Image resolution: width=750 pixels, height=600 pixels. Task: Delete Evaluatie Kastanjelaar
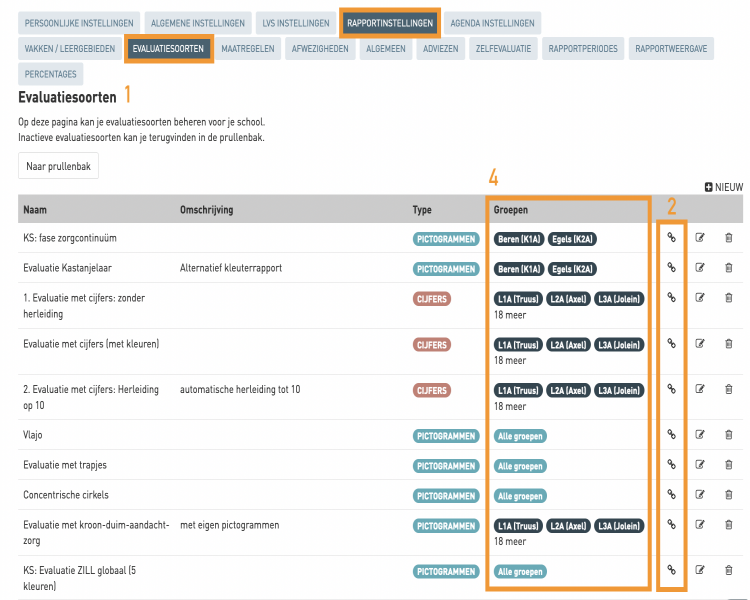pyautogui.click(x=728, y=267)
